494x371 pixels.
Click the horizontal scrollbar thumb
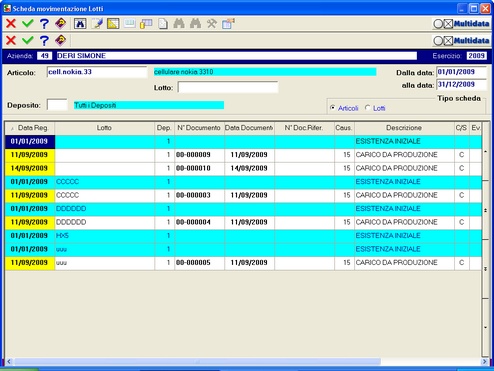pos(197,361)
